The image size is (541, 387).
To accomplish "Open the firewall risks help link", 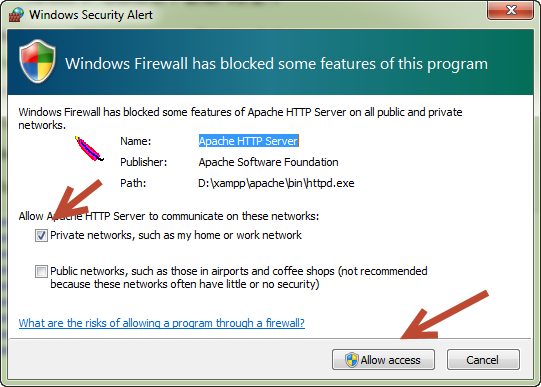I will click(161, 323).
